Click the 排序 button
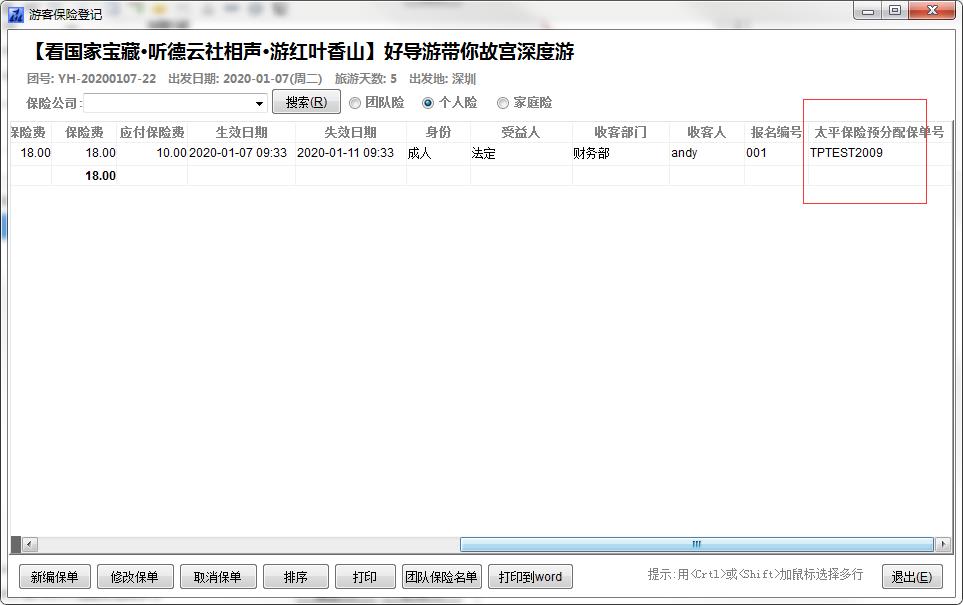The height and width of the screenshot is (605, 963). (295, 577)
